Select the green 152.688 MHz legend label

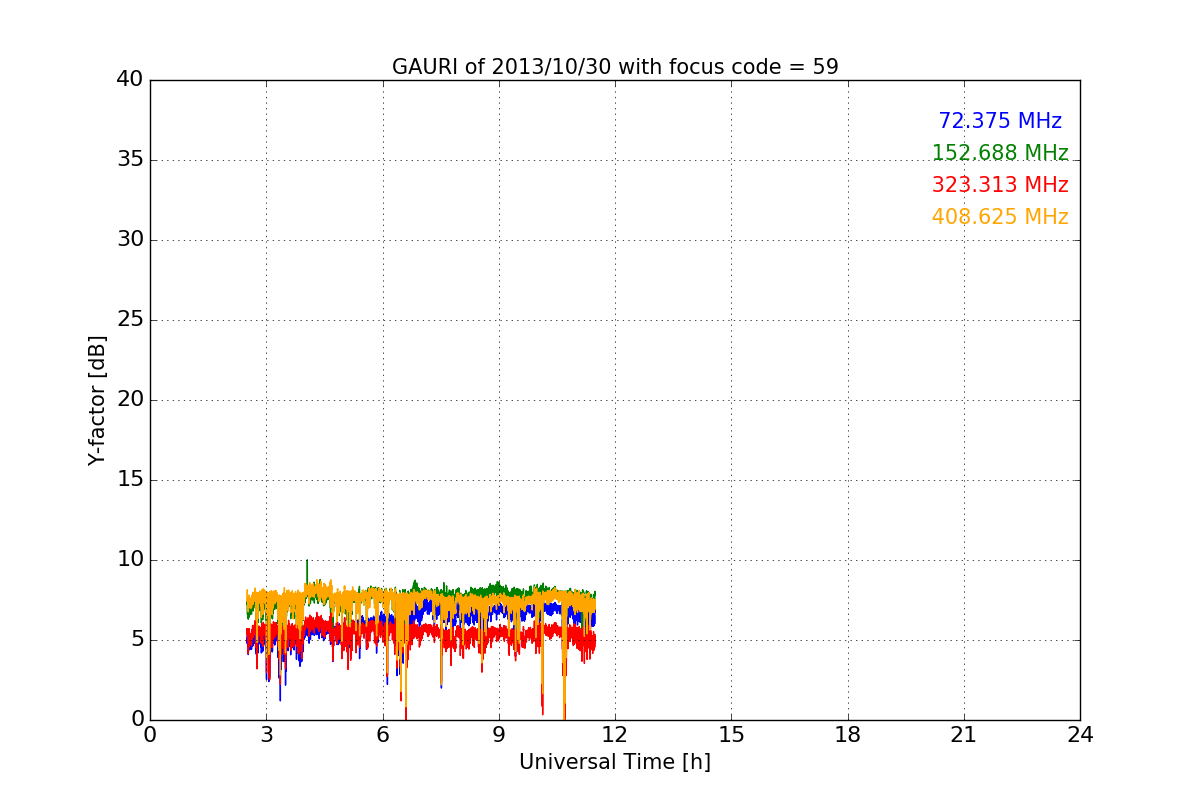point(1000,153)
